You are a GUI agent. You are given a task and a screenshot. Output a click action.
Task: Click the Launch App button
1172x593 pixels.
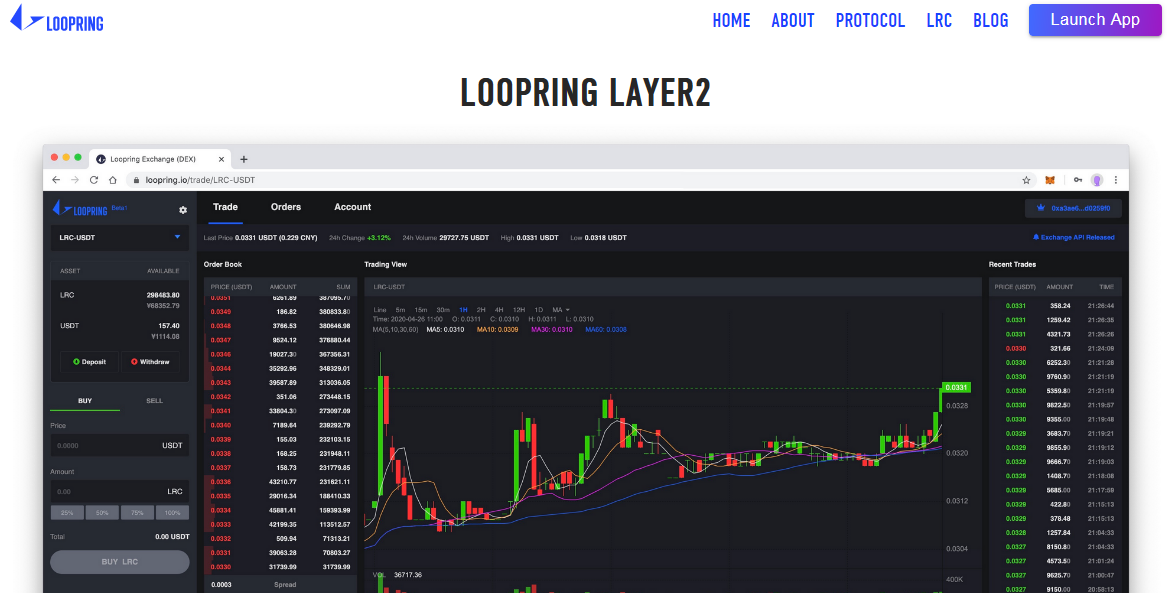[x=1095, y=20]
